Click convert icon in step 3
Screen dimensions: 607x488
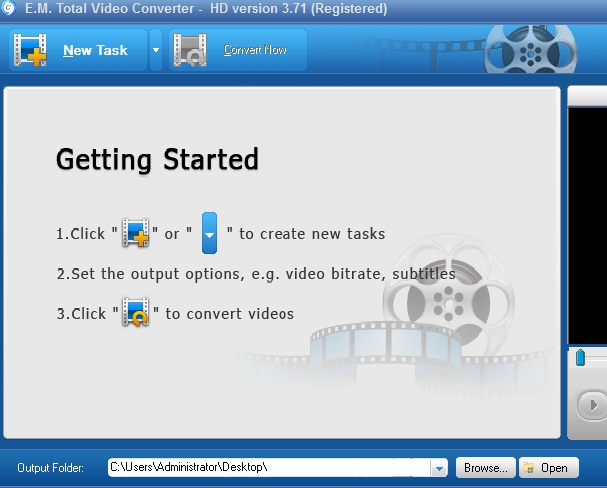(135, 312)
